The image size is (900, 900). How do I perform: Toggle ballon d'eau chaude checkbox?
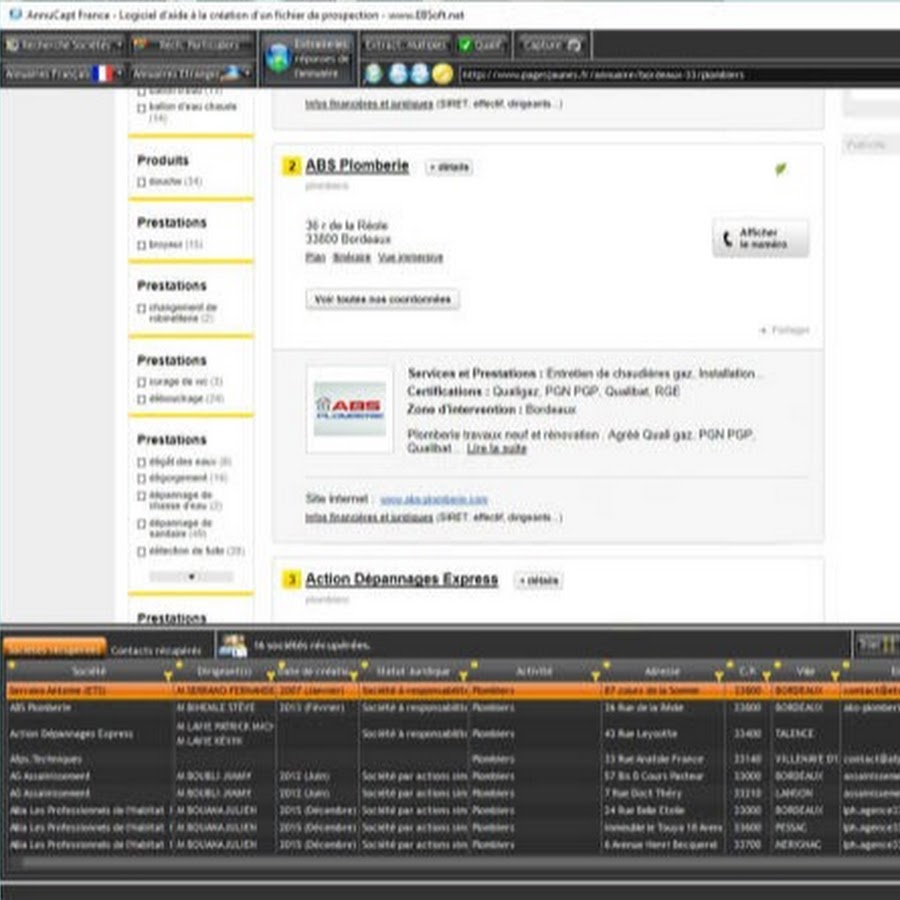pos(141,108)
